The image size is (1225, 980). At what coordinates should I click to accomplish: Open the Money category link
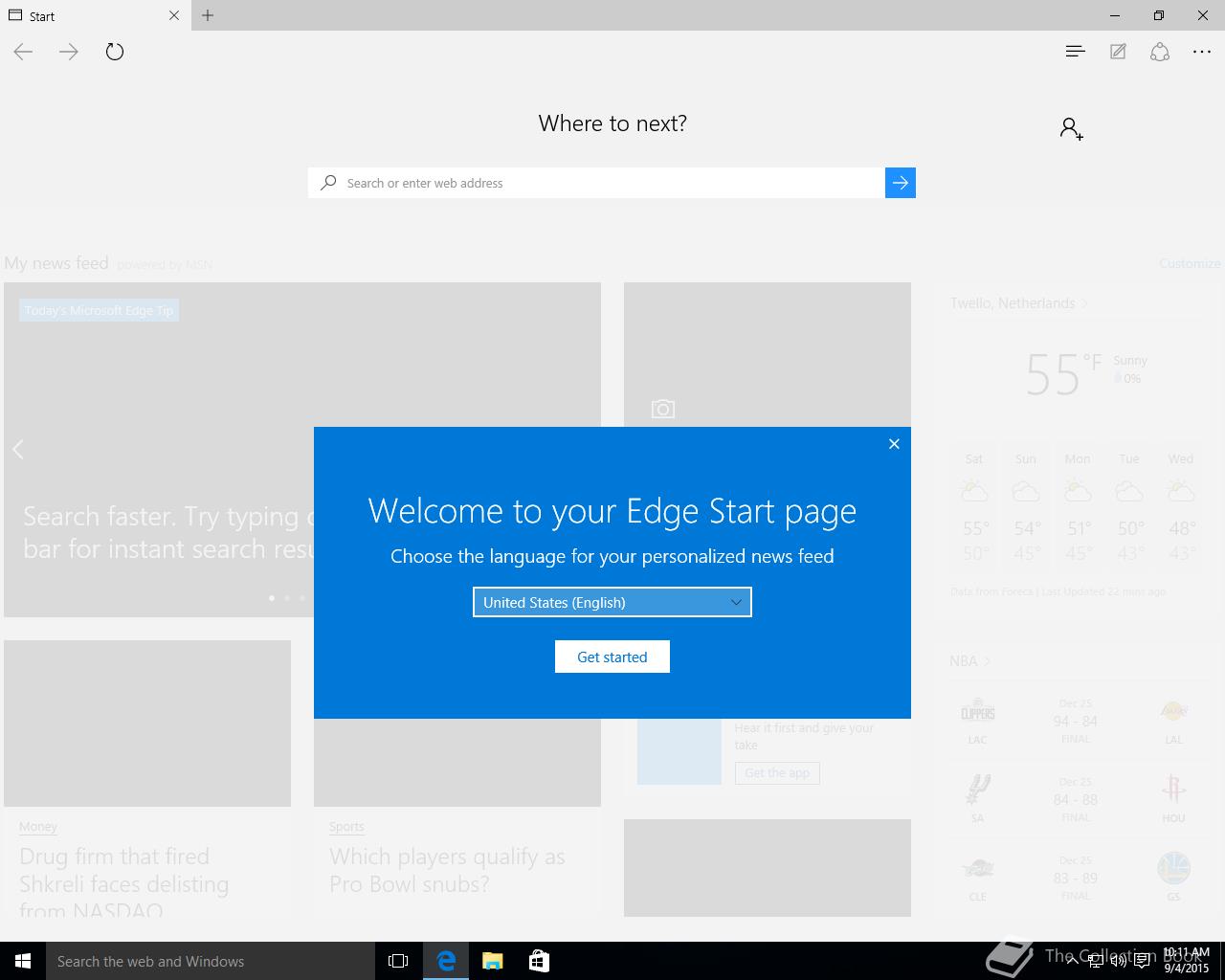[38, 827]
